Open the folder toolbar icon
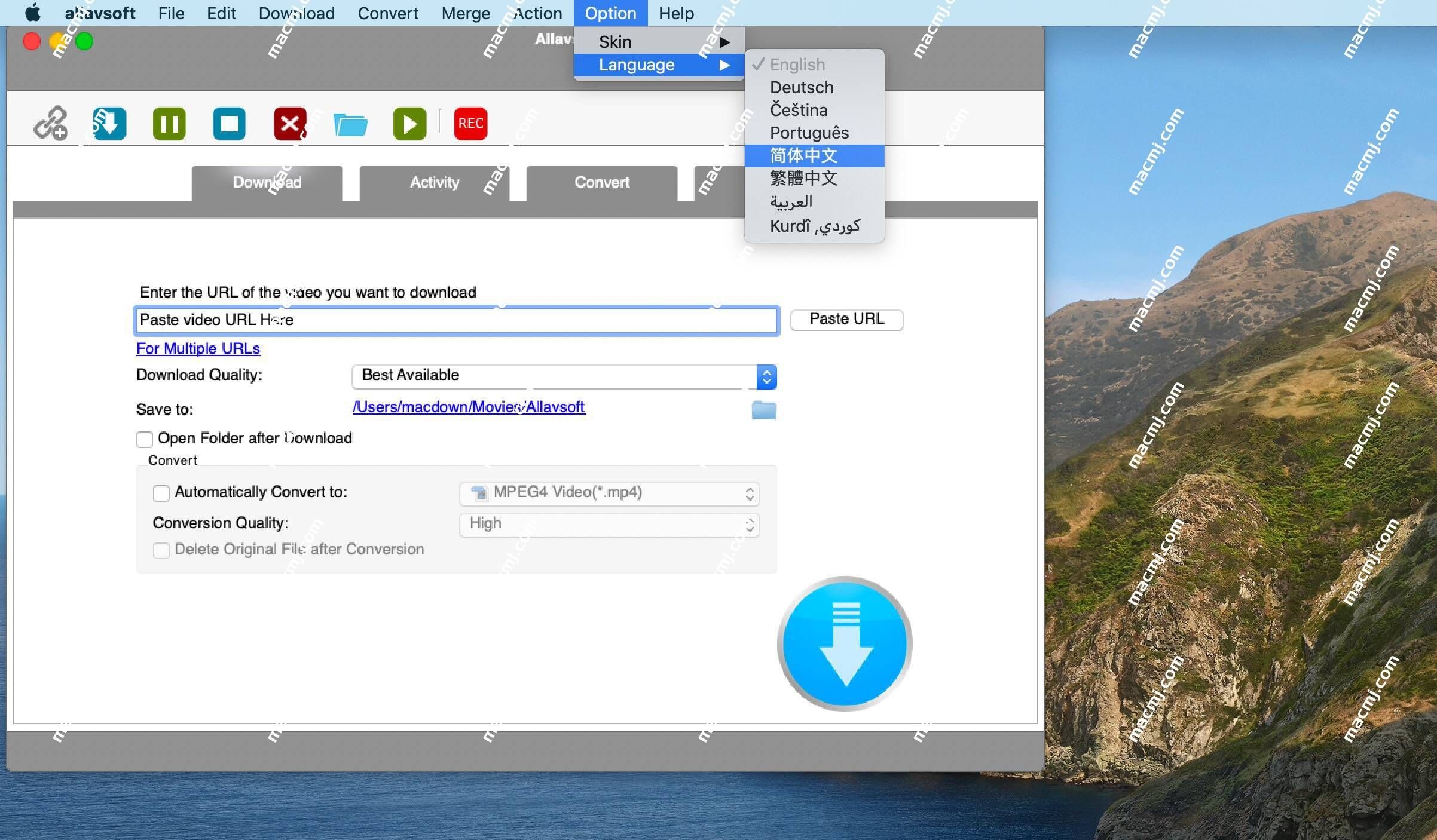The width and height of the screenshot is (1437, 840). coord(350,124)
